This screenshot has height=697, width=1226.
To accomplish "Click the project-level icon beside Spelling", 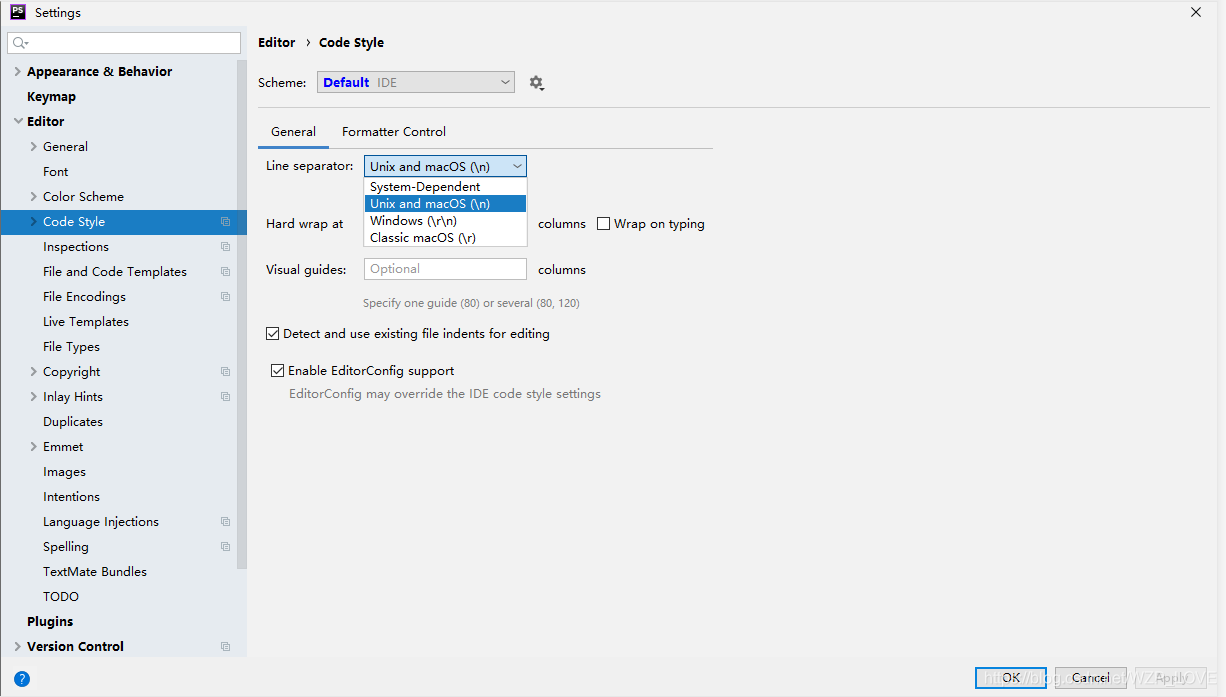I will pos(225,547).
